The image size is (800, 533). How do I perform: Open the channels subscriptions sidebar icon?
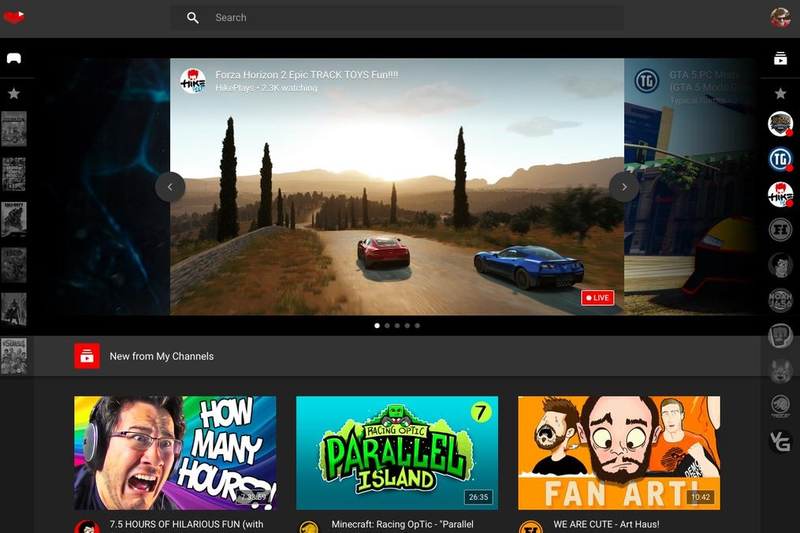click(x=780, y=58)
